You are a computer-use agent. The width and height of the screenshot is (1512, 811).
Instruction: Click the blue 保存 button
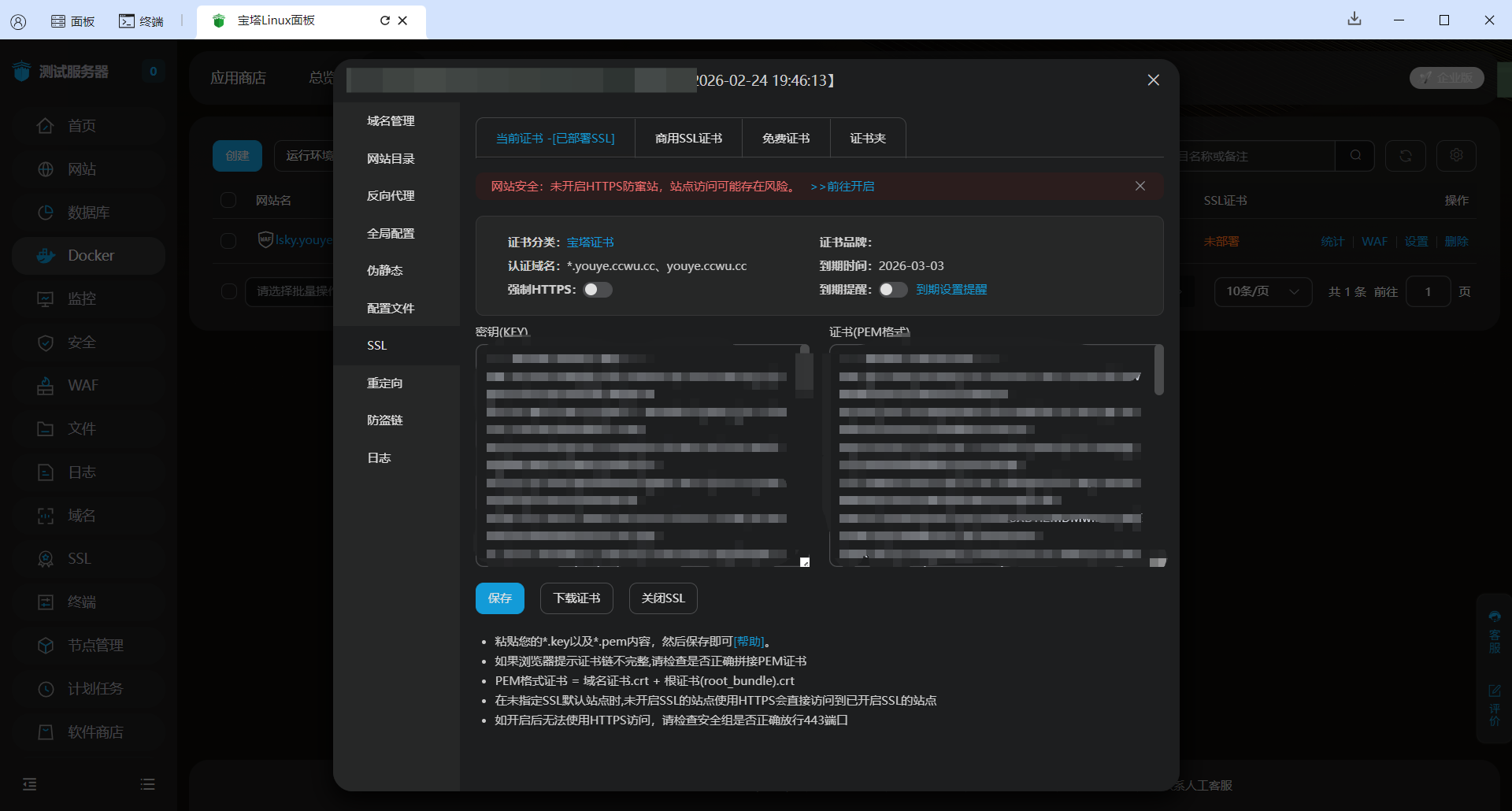[x=499, y=598]
